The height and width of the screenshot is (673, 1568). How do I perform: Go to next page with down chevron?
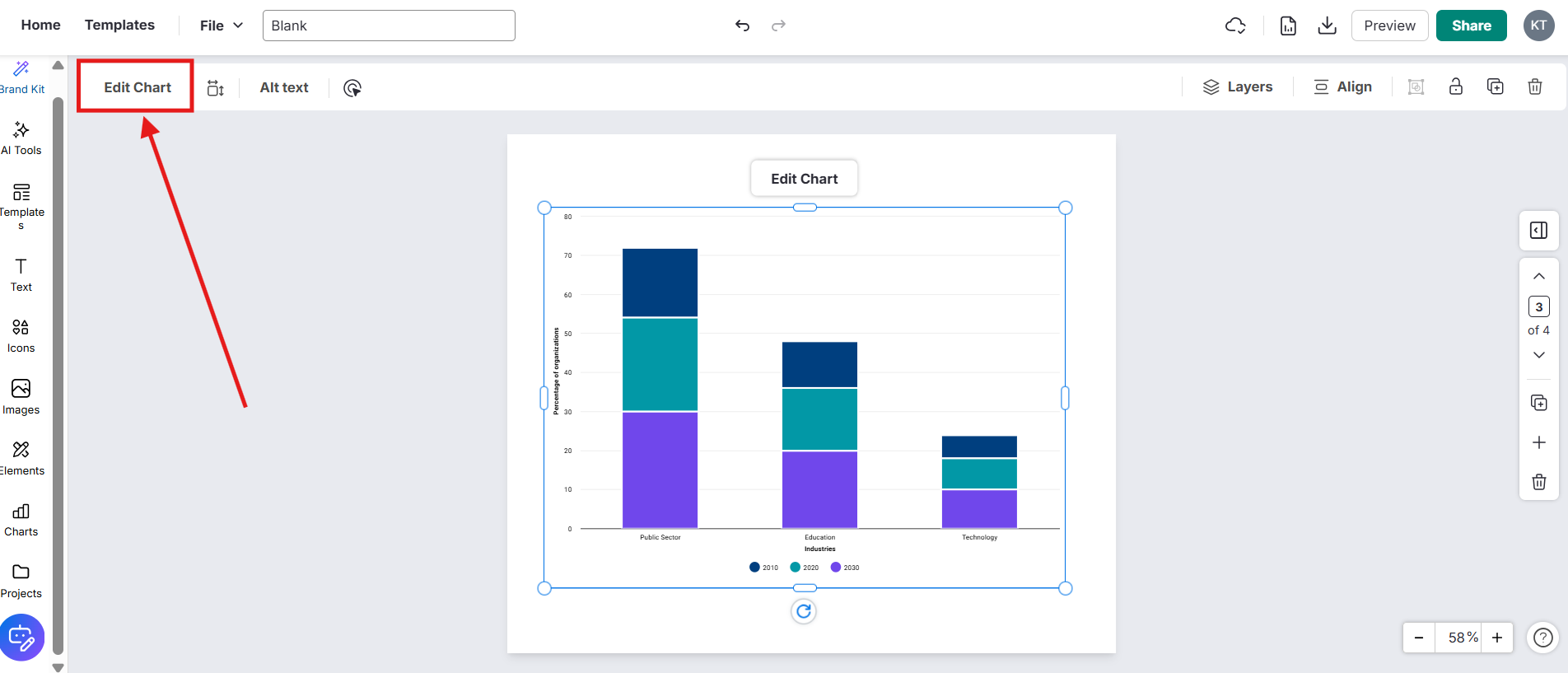coord(1538,355)
